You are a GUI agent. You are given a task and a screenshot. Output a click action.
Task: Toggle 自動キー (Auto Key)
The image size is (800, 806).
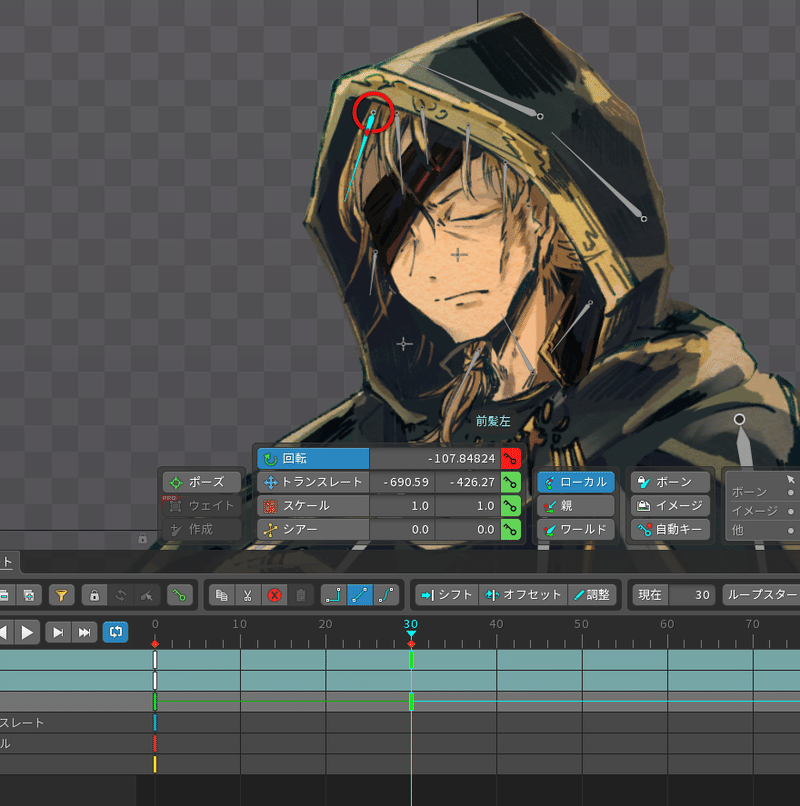pyautogui.click(x=670, y=529)
